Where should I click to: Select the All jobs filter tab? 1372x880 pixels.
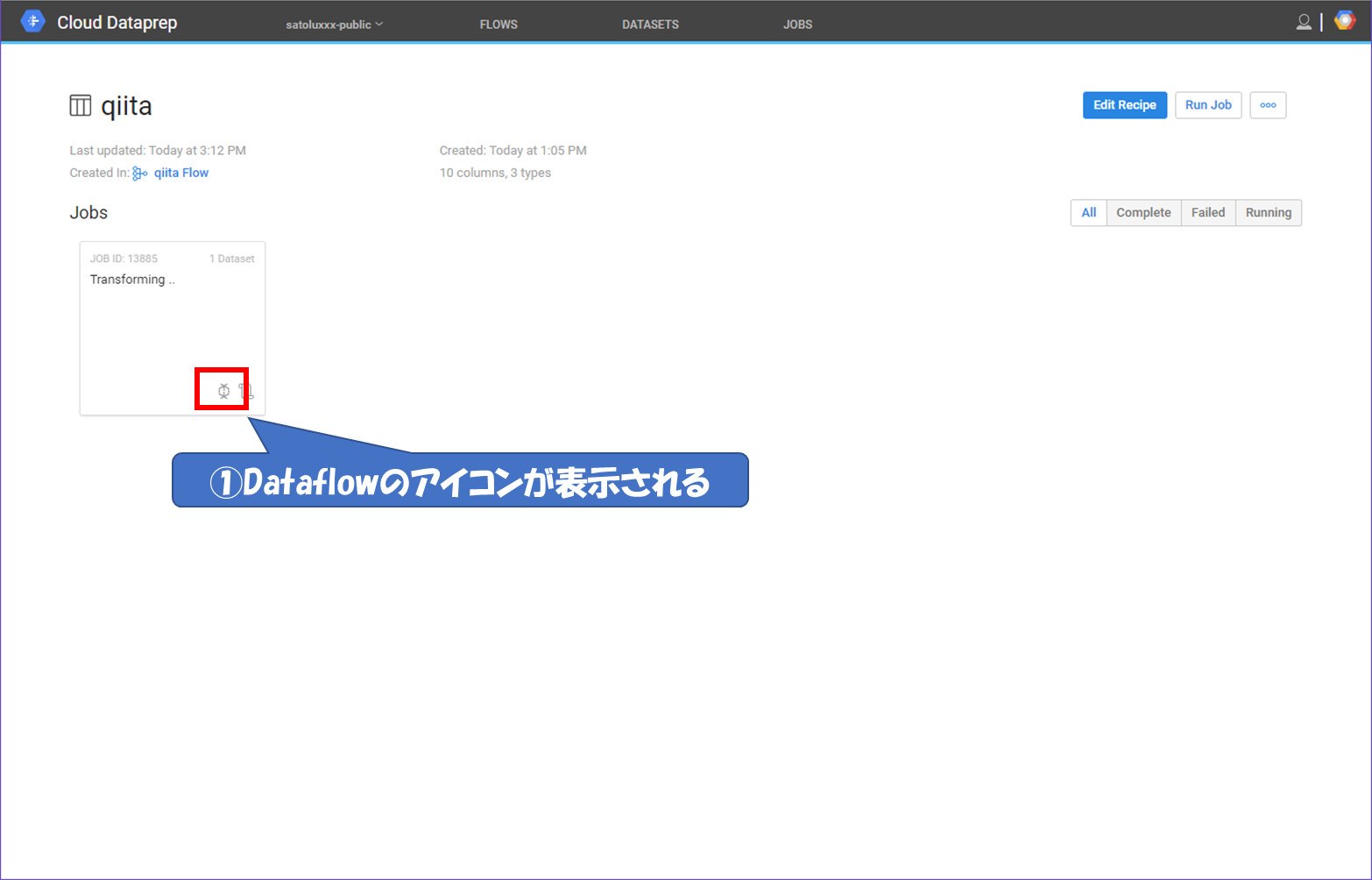tap(1089, 213)
